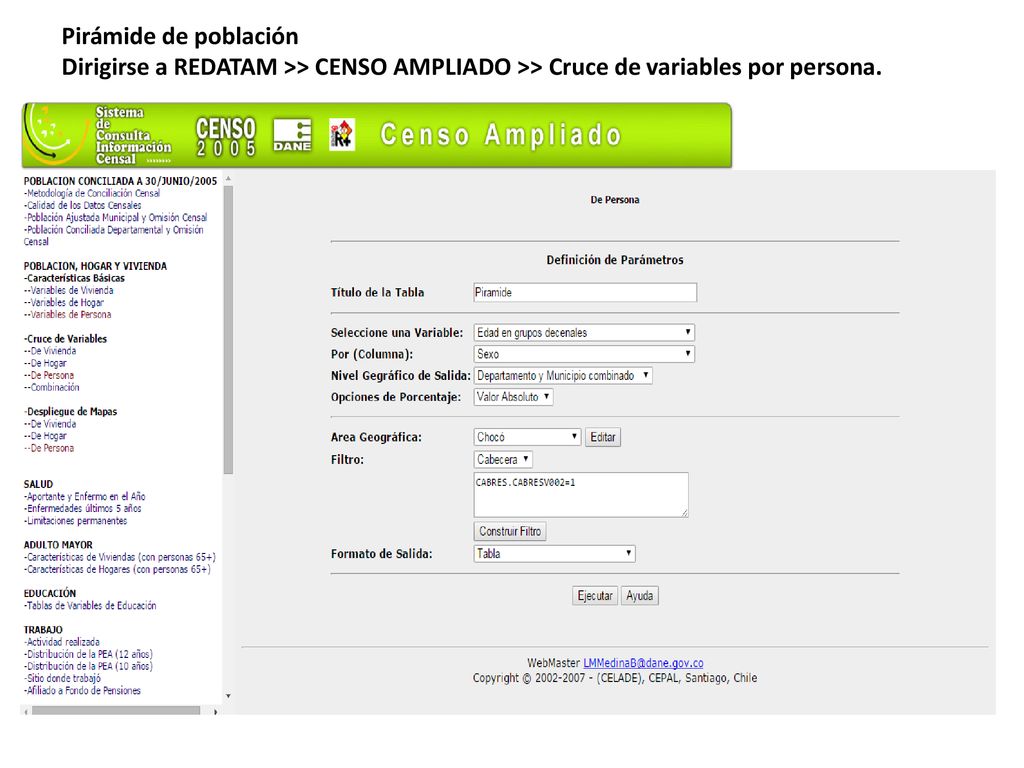Click the Título de la Tabla input field
This screenshot has width=1024, height=768.
pos(585,293)
